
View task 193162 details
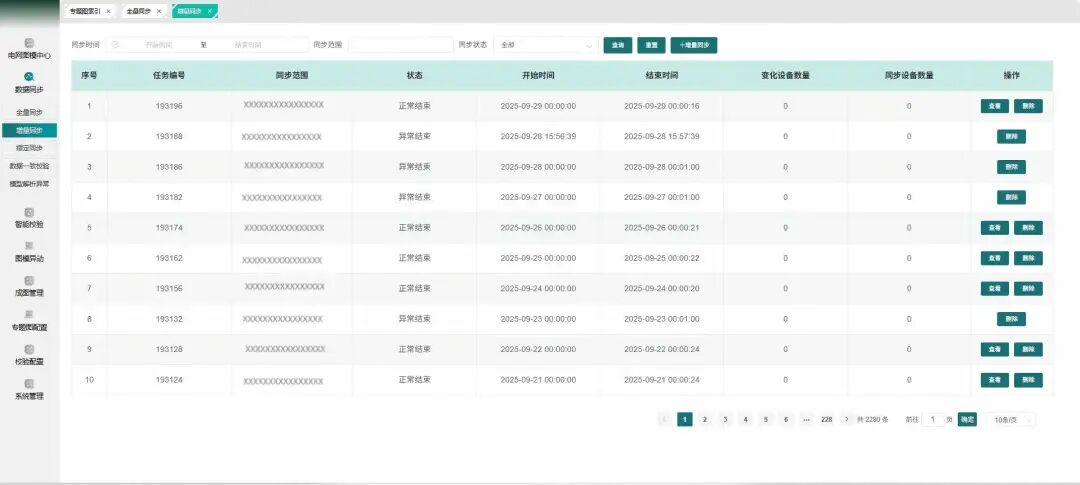[x=995, y=258]
